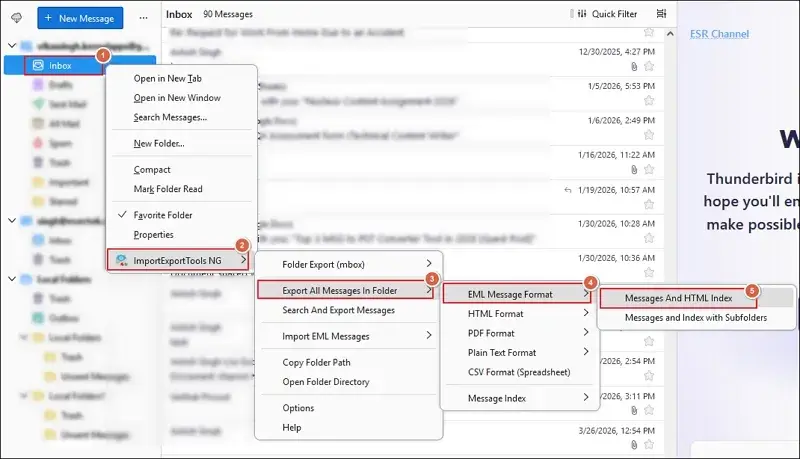Collapse the second mail account tree
The image size is (800, 459).
[12, 221]
